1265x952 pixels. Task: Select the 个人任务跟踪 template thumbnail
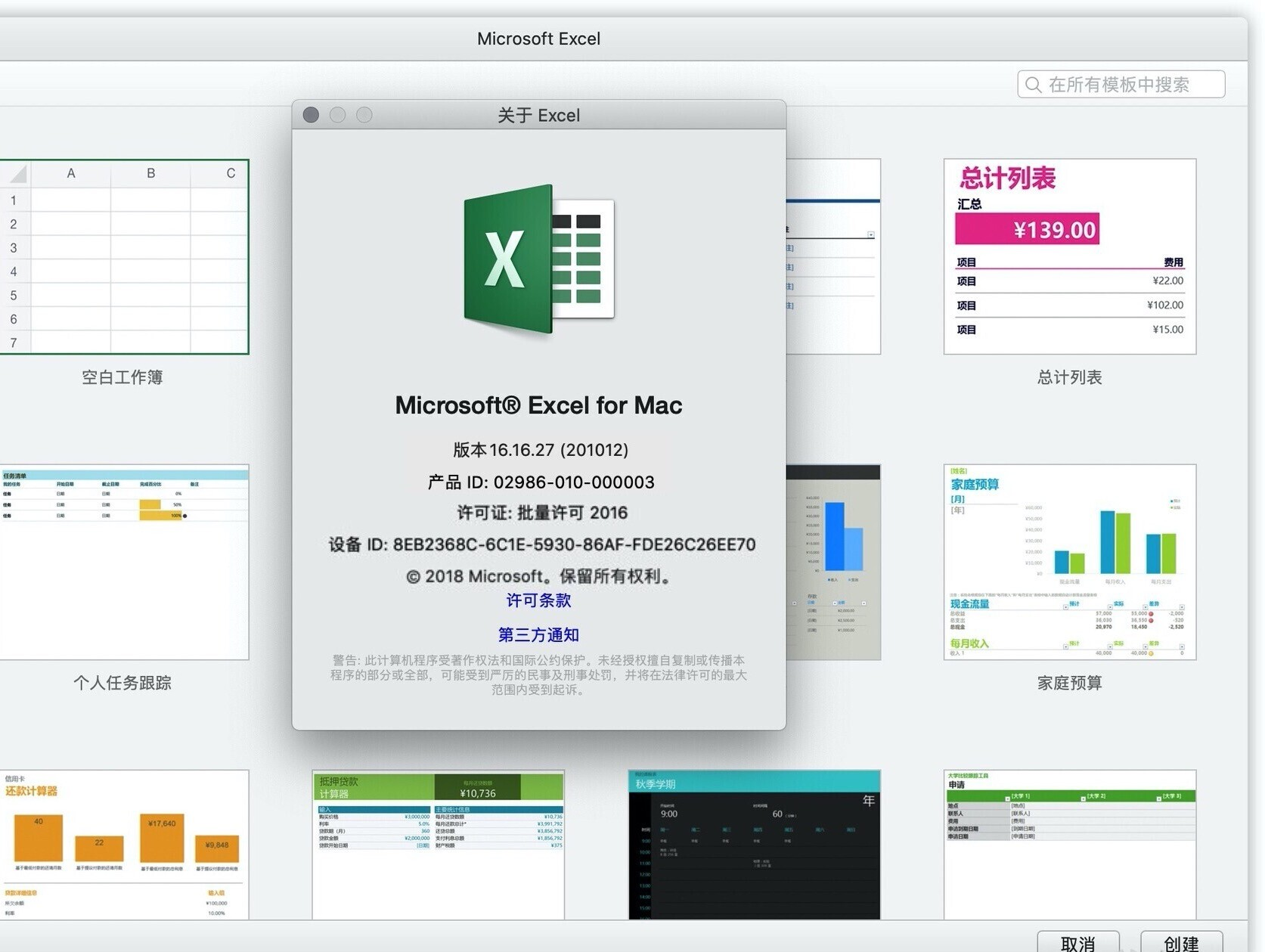click(124, 562)
